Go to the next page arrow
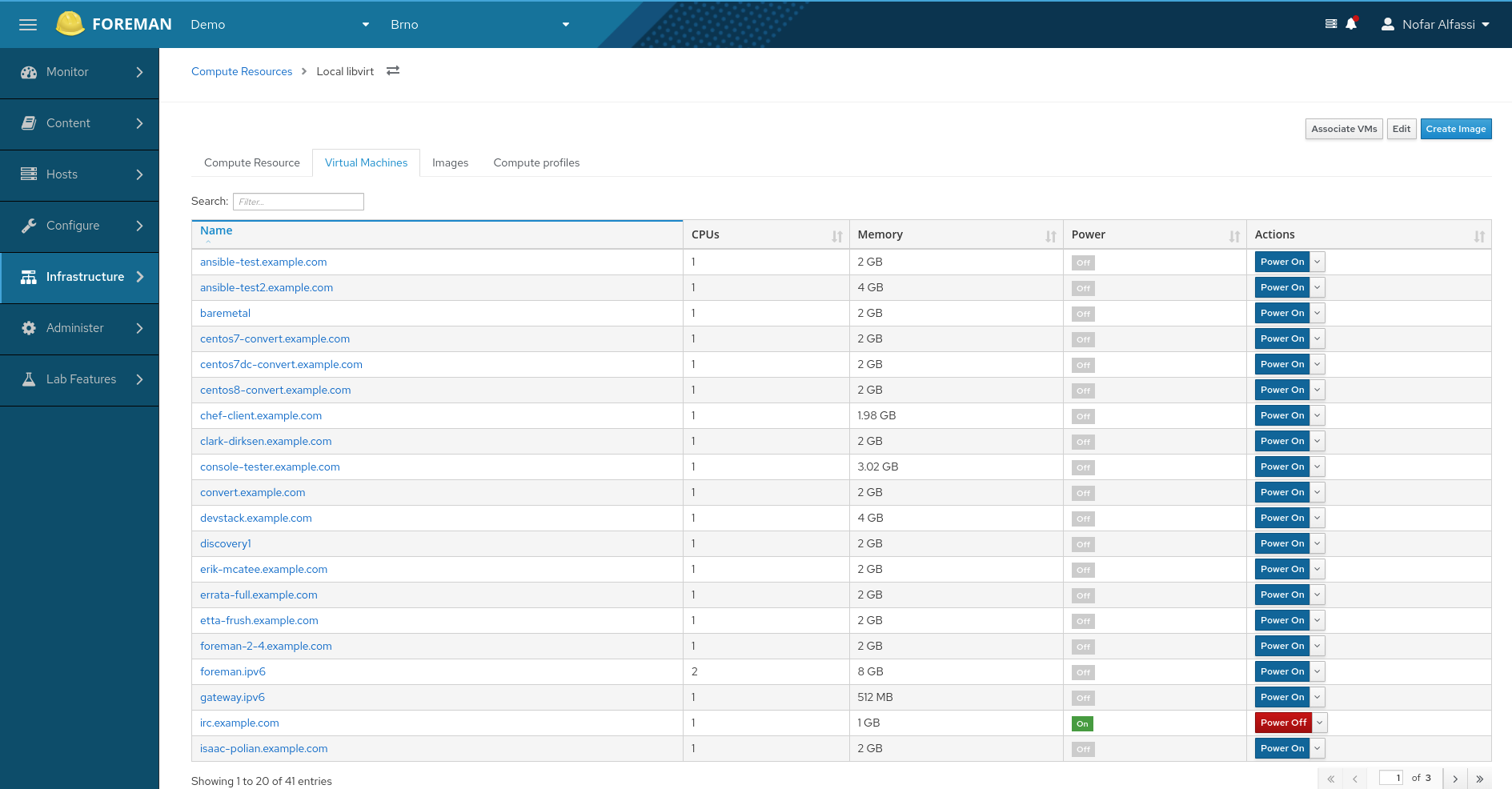 tap(1455, 779)
